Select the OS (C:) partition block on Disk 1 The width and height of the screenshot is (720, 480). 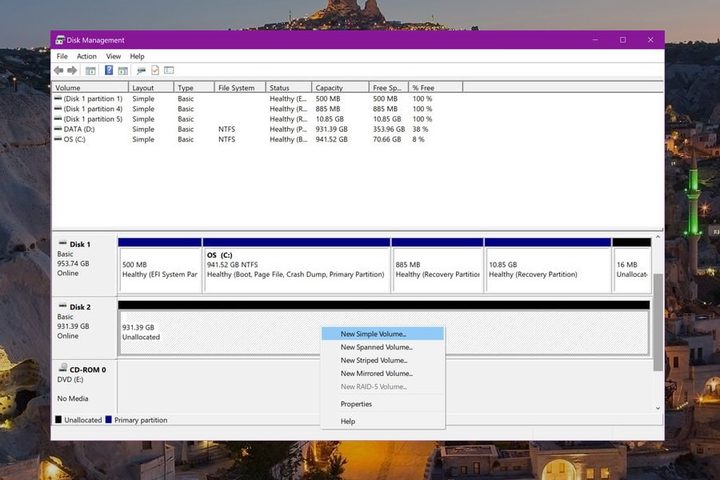[296, 266]
